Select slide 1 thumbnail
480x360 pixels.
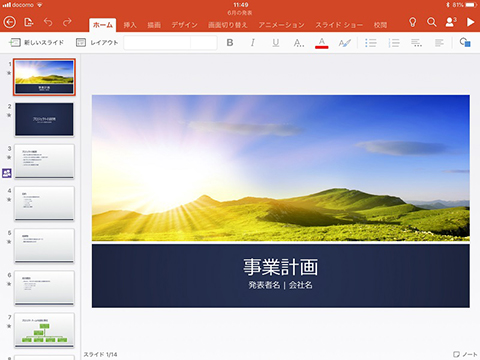(44, 77)
